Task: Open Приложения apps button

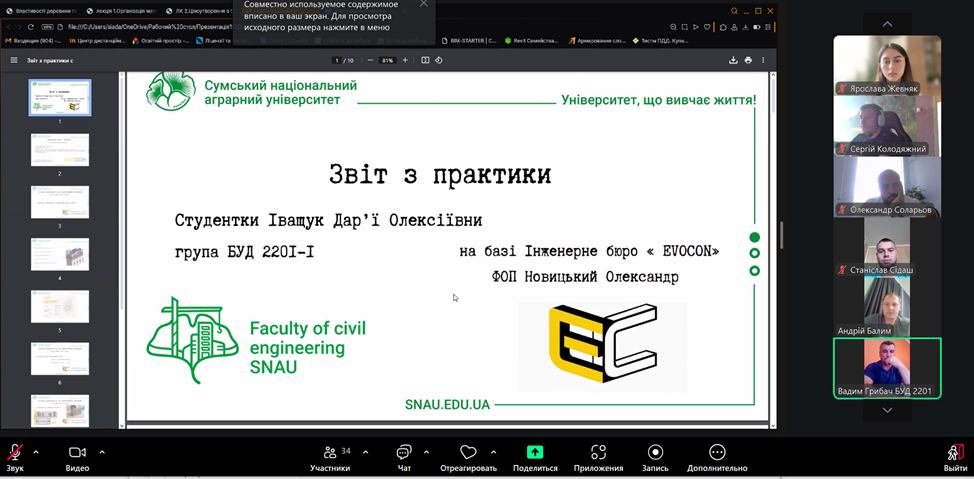Action: pyautogui.click(x=598, y=457)
